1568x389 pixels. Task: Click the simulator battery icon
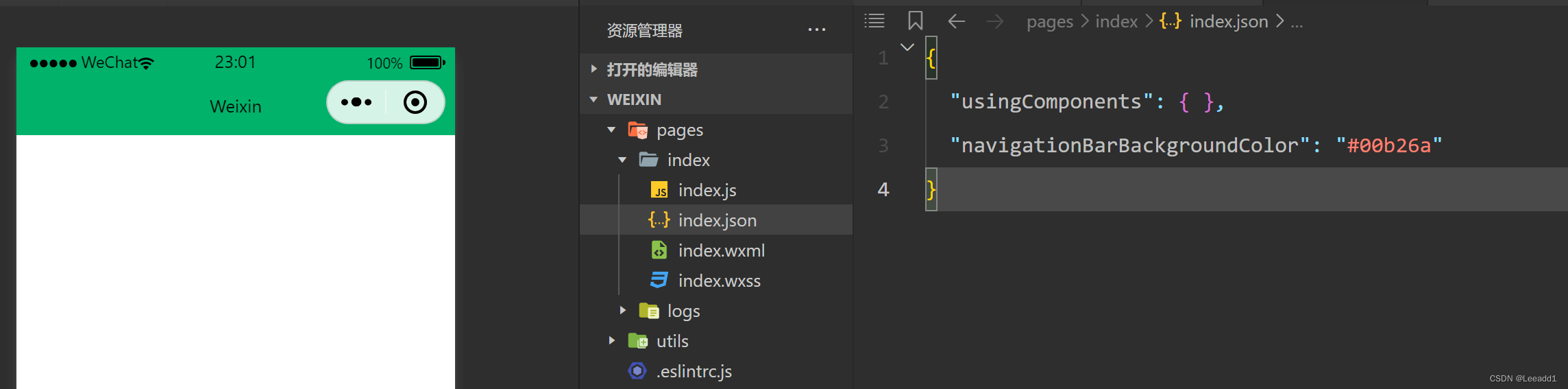(x=428, y=62)
